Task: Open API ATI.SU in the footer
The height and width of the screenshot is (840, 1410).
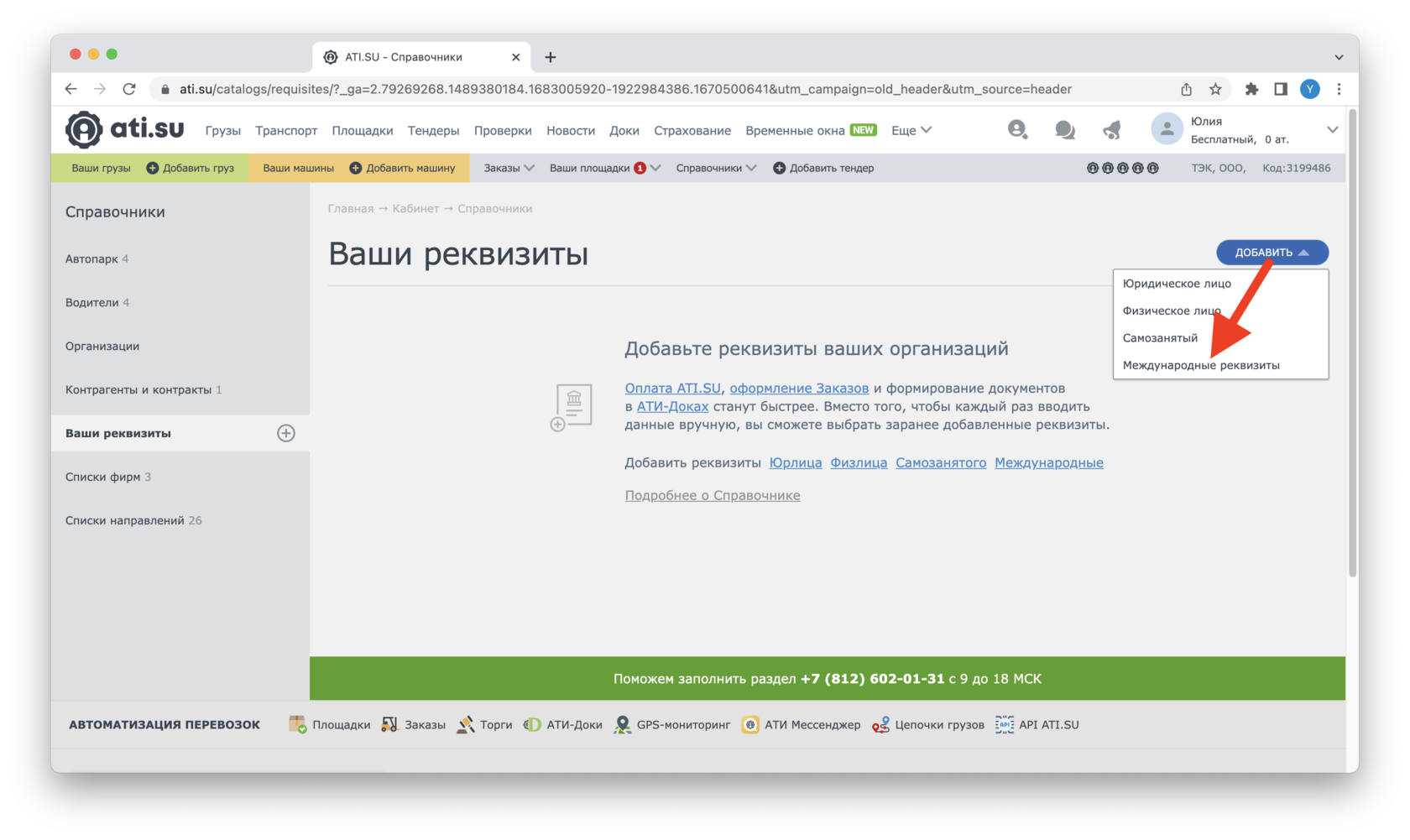Action: [x=1037, y=725]
